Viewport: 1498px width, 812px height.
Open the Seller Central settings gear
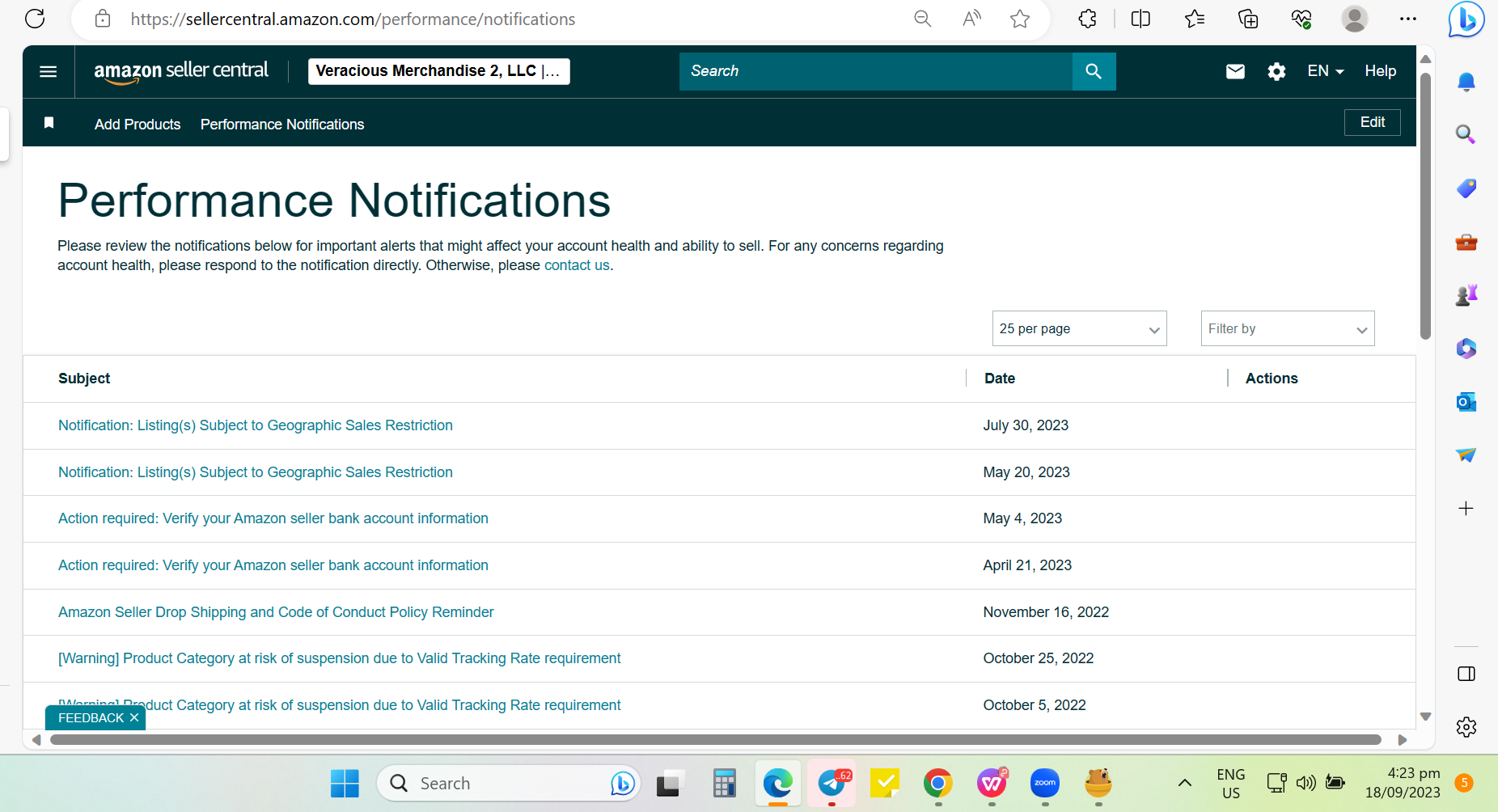[1276, 71]
